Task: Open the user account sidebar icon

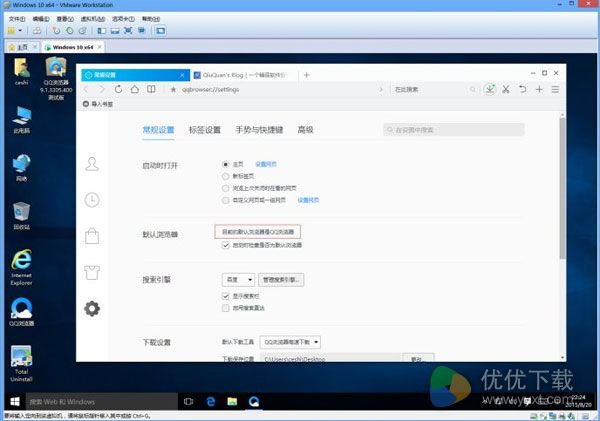Action: point(92,164)
